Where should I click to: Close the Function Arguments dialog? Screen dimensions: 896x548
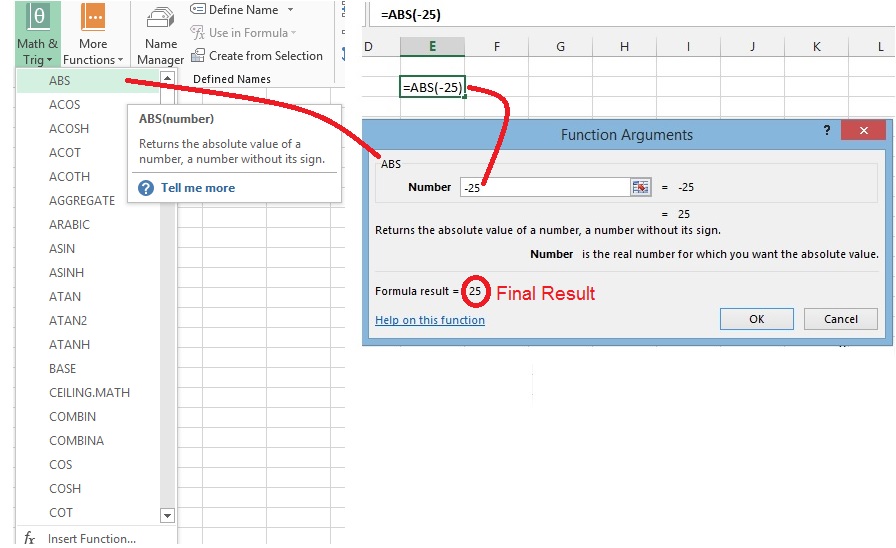[x=863, y=130]
